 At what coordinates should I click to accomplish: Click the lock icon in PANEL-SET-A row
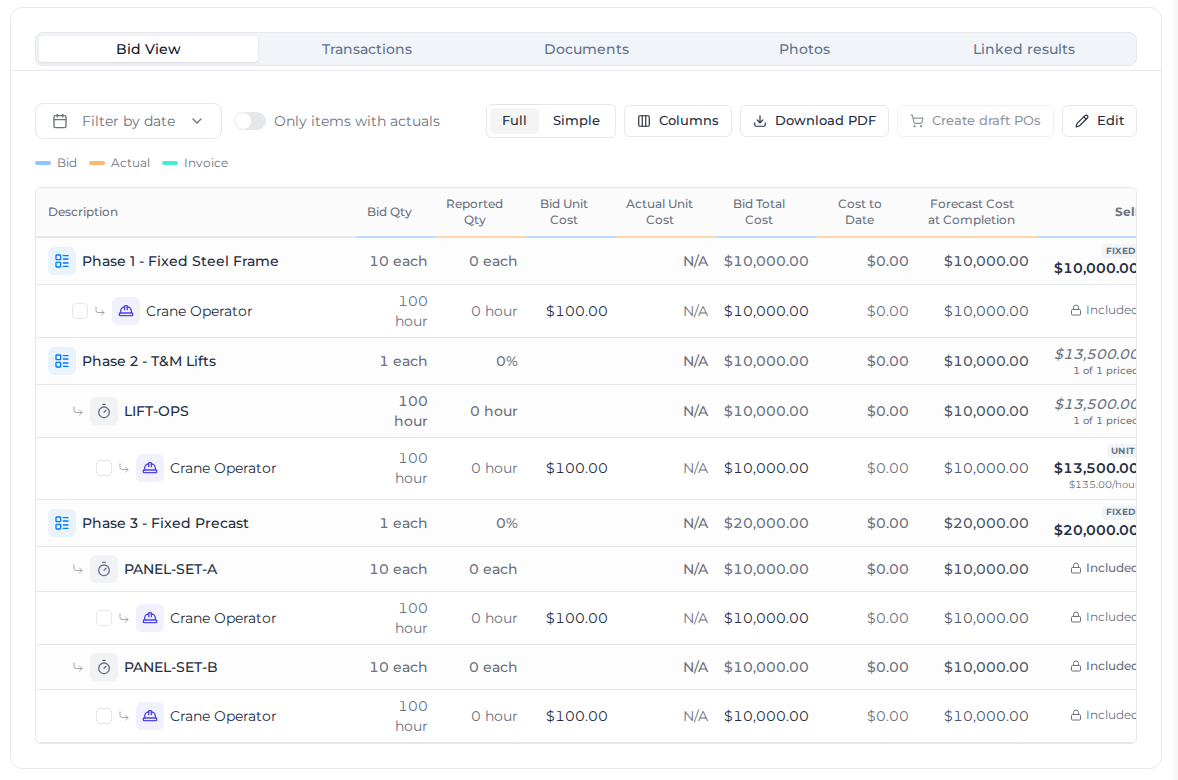pyautogui.click(x=1076, y=569)
